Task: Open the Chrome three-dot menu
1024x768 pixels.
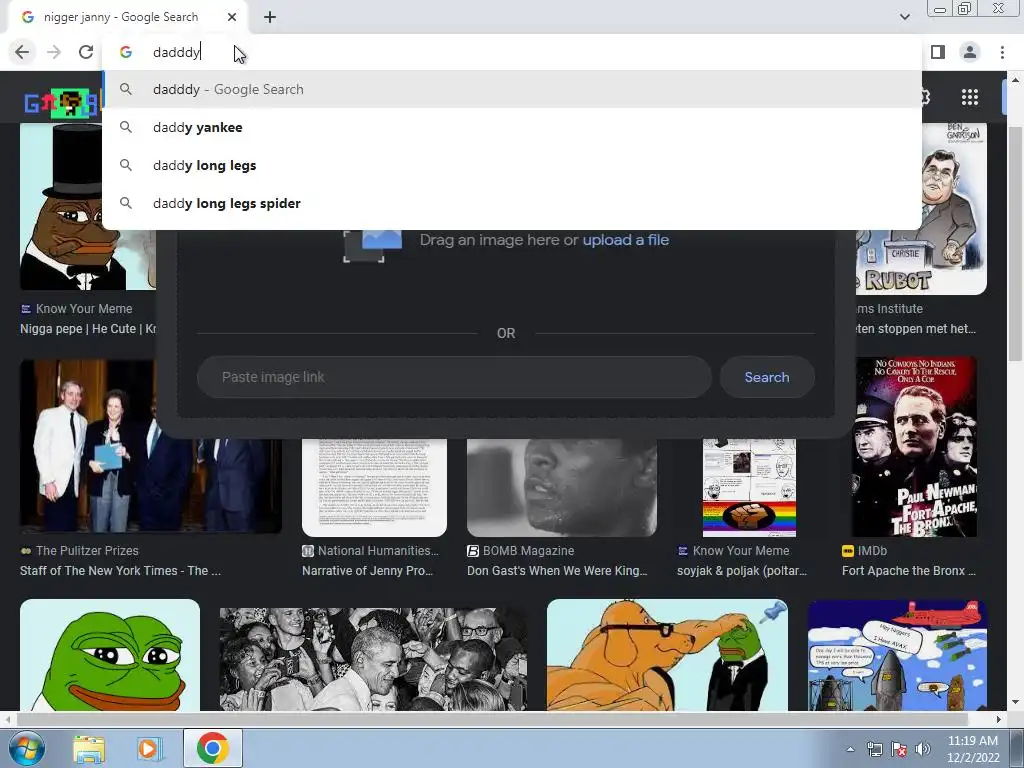Action: (1002, 52)
